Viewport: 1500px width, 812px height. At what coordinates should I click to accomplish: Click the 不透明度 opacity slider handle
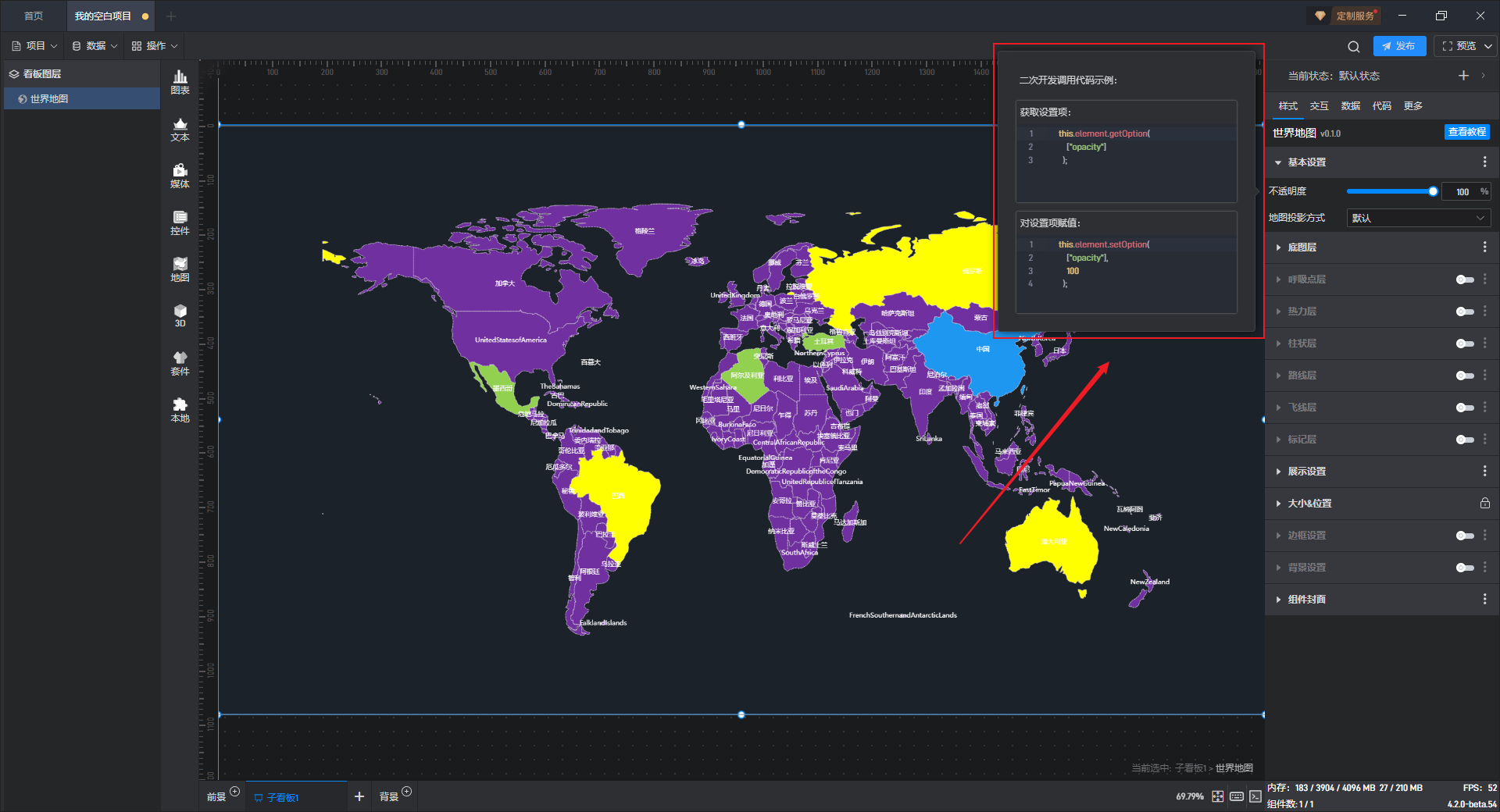[x=1433, y=191]
